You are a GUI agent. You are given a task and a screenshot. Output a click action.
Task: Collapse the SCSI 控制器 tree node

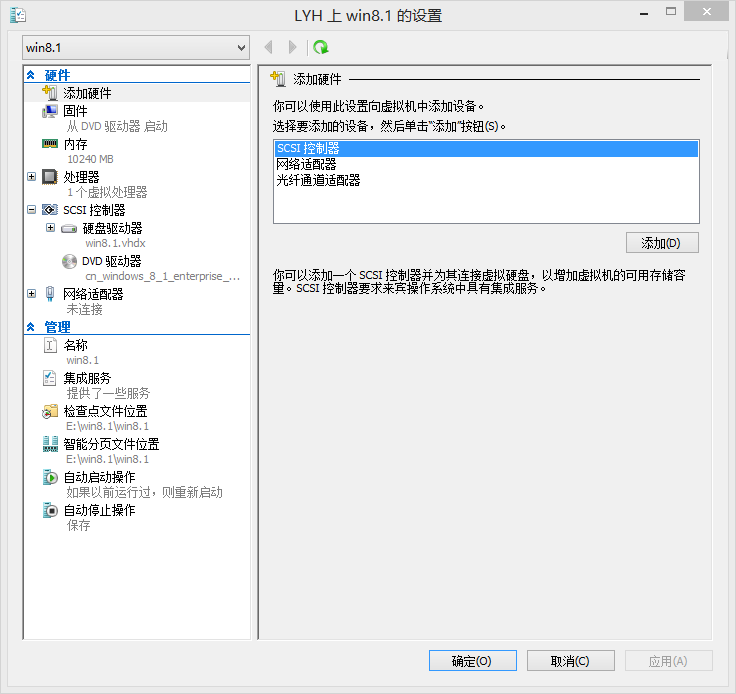[x=31, y=209]
